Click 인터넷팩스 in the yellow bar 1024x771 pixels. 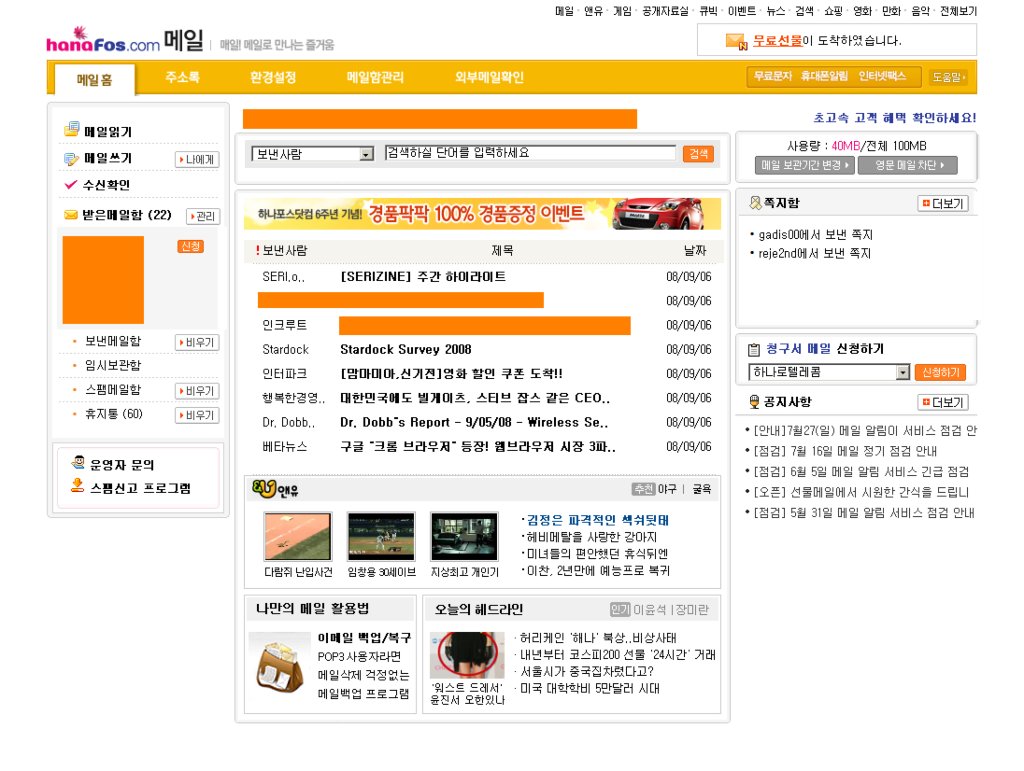pyautogui.click(x=882, y=76)
